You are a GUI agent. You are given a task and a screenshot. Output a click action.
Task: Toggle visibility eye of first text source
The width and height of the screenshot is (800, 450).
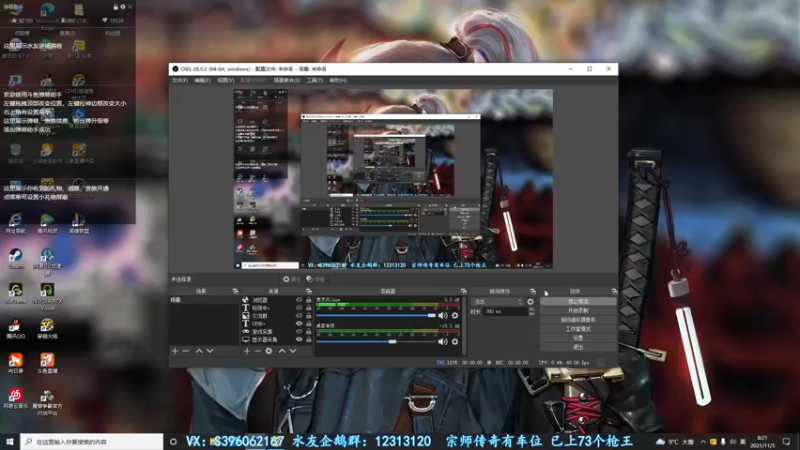(x=299, y=308)
